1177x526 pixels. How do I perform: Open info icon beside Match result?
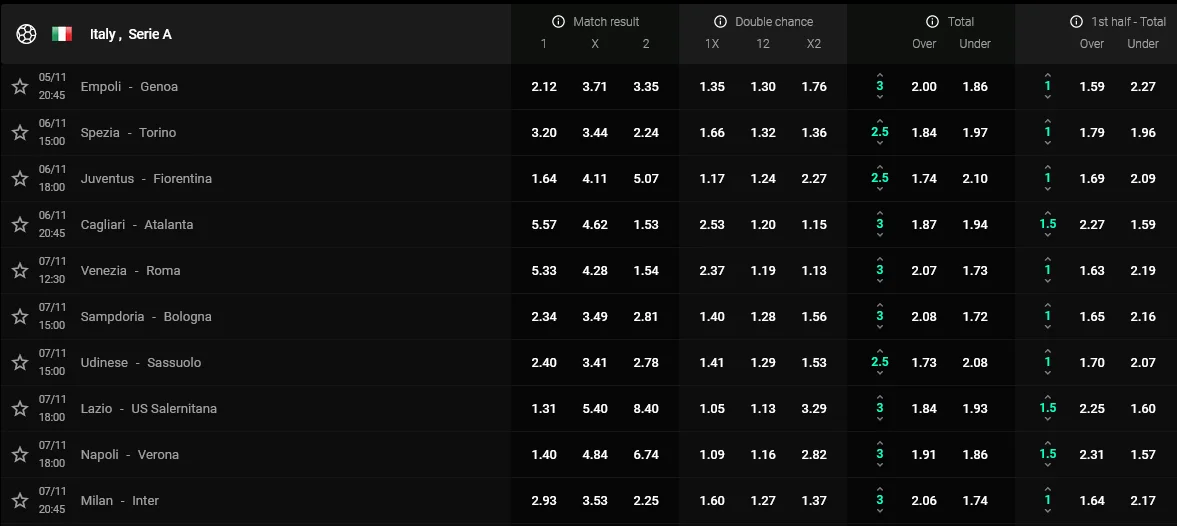(559, 22)
